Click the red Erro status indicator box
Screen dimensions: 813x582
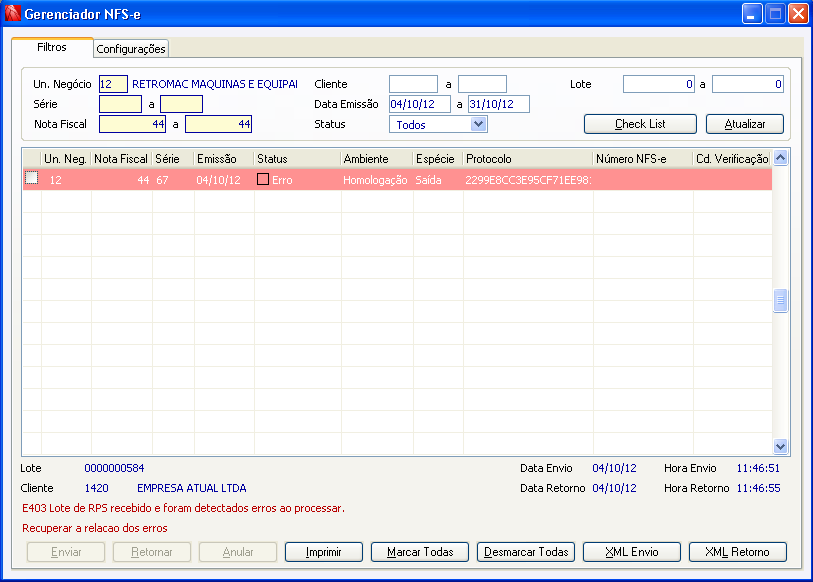point(263,179)
